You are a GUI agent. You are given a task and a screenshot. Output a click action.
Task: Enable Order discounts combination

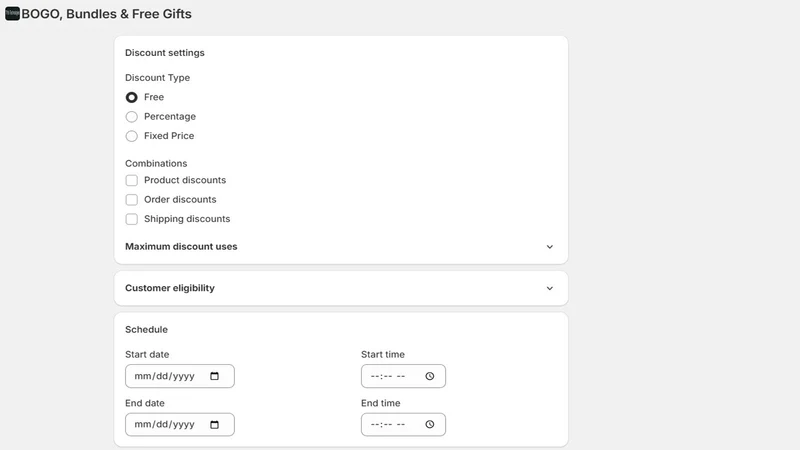[132, 199]
